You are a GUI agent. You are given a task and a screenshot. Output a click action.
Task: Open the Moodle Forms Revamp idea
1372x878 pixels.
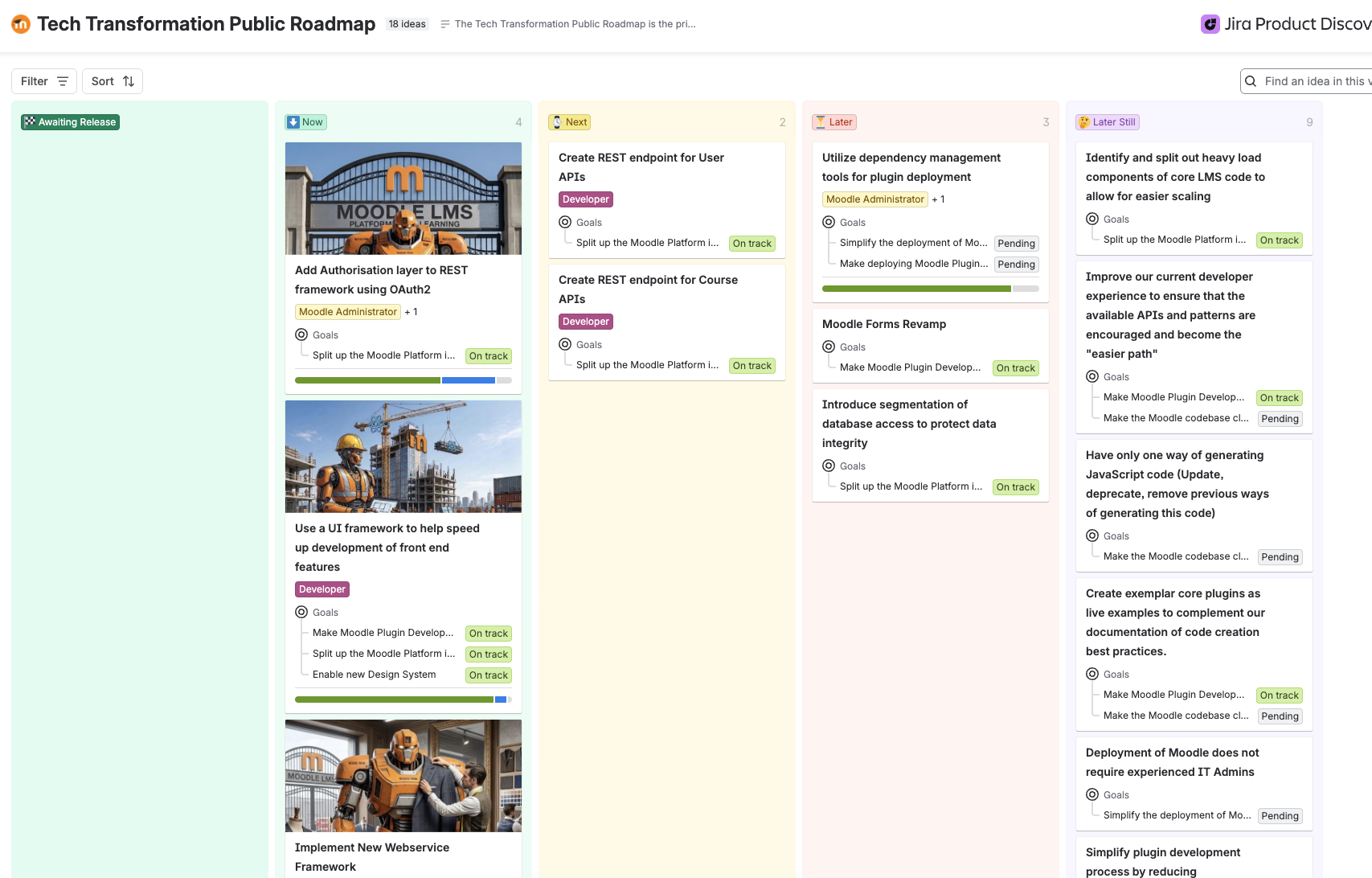tap(884, 324)
